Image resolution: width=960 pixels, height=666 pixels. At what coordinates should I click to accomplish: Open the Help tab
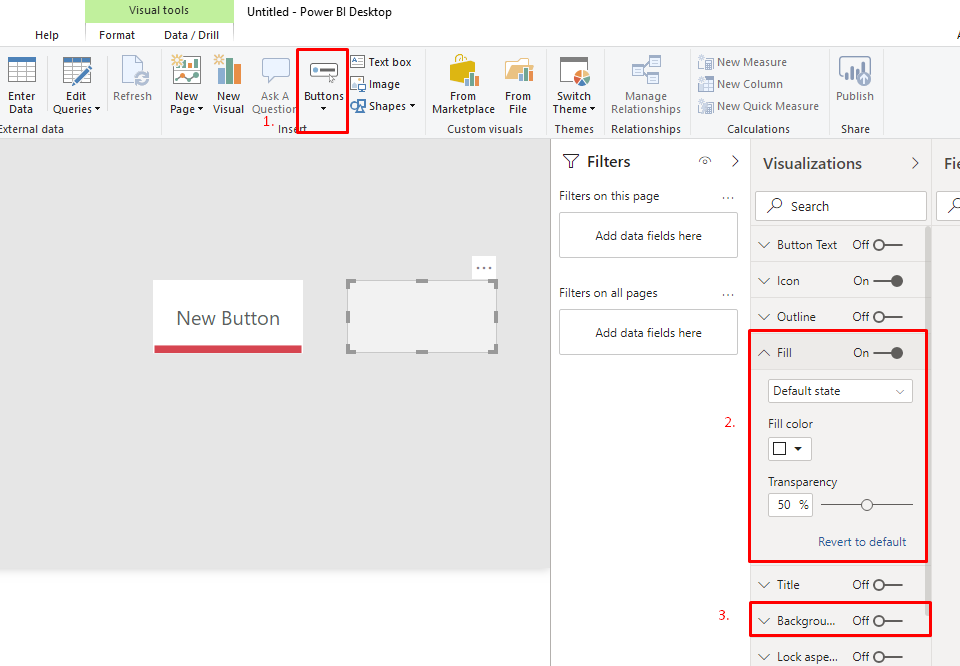[x=47, y=35]
